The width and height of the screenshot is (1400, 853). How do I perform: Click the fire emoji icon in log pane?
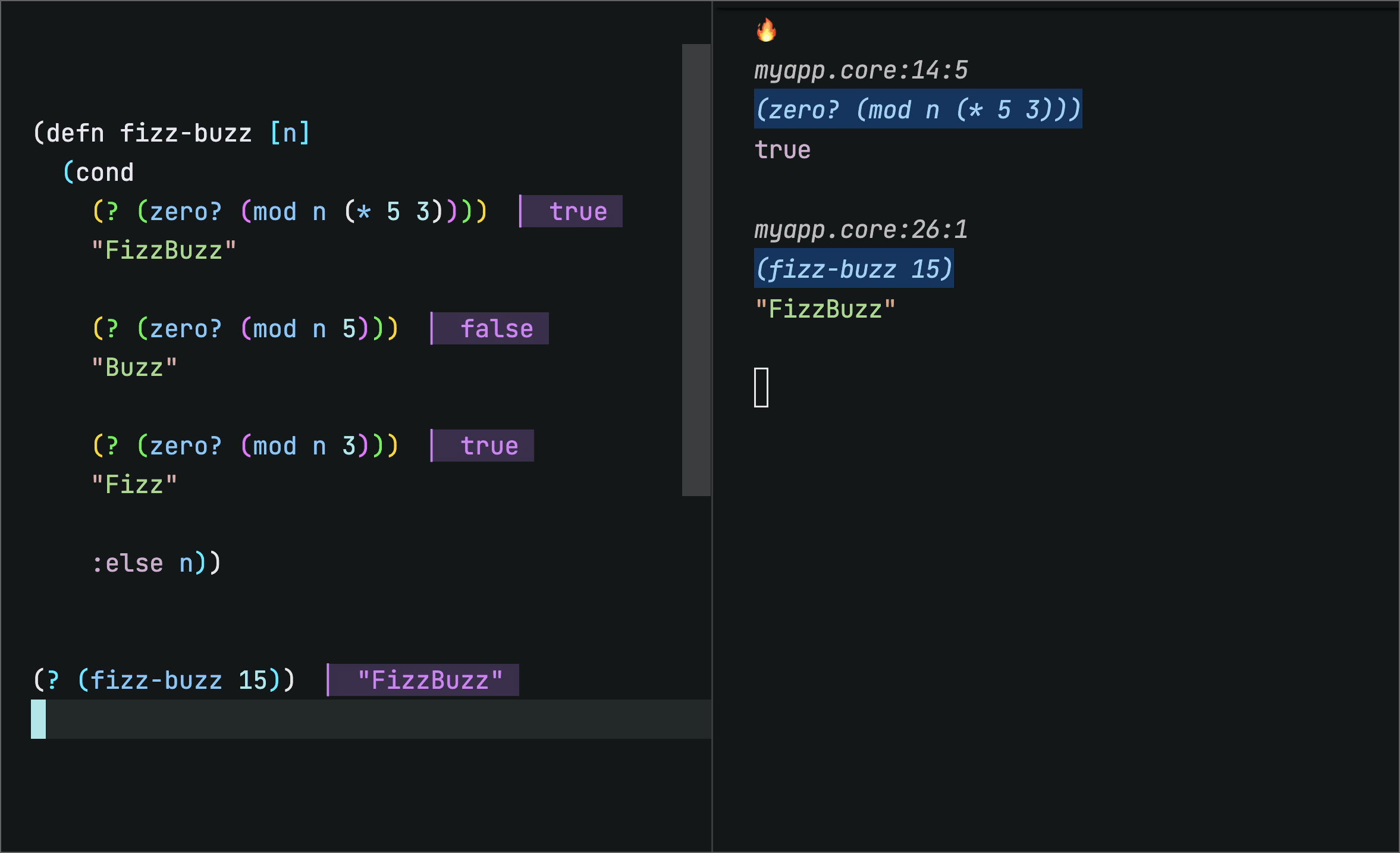tap(766, 30)
